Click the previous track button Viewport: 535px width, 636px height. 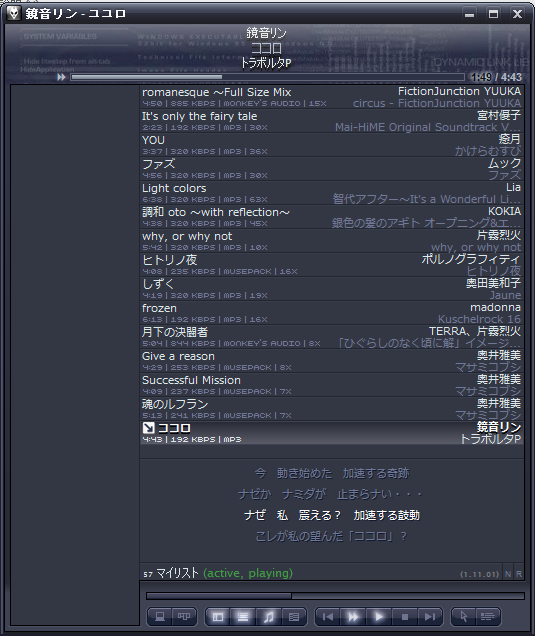328,617
